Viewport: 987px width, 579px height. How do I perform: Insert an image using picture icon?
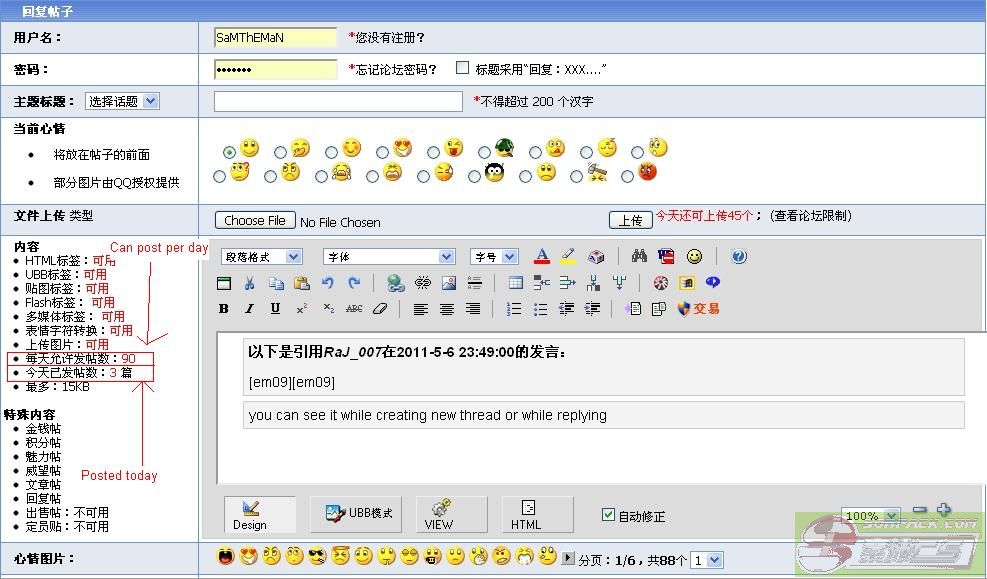[x=449, y=283]
